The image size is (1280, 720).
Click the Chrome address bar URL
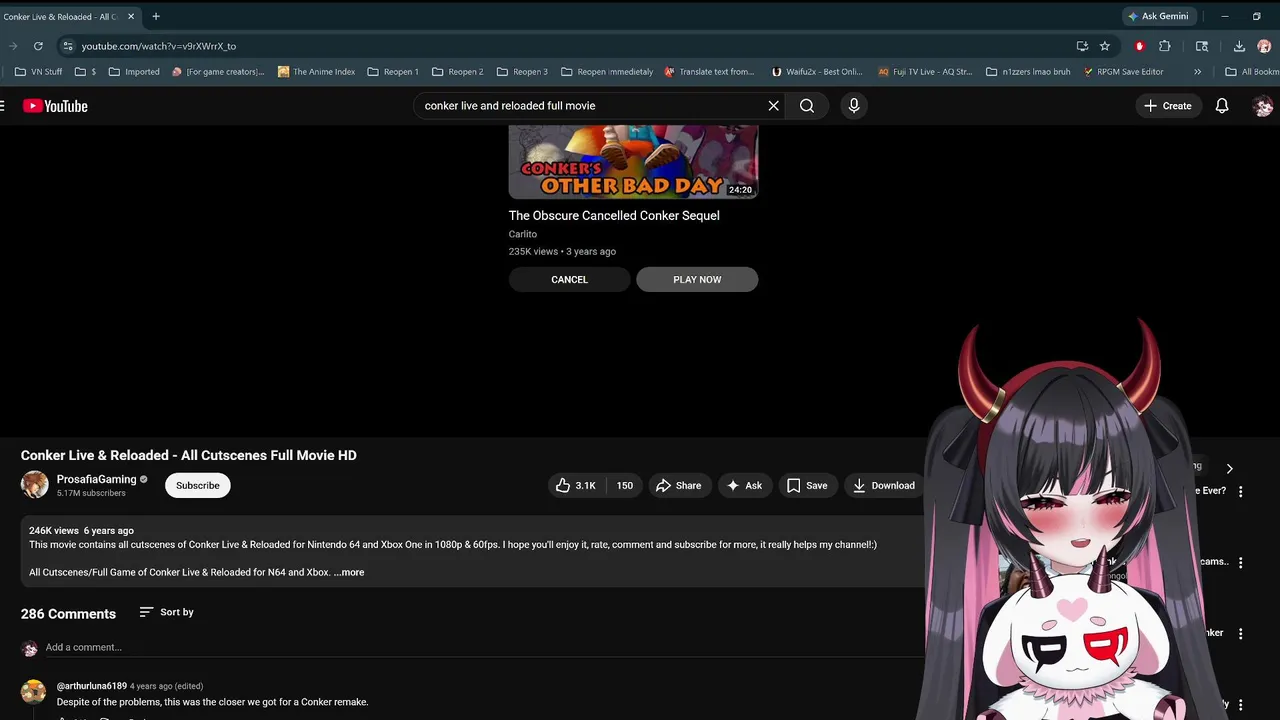(x=159, y=46)
